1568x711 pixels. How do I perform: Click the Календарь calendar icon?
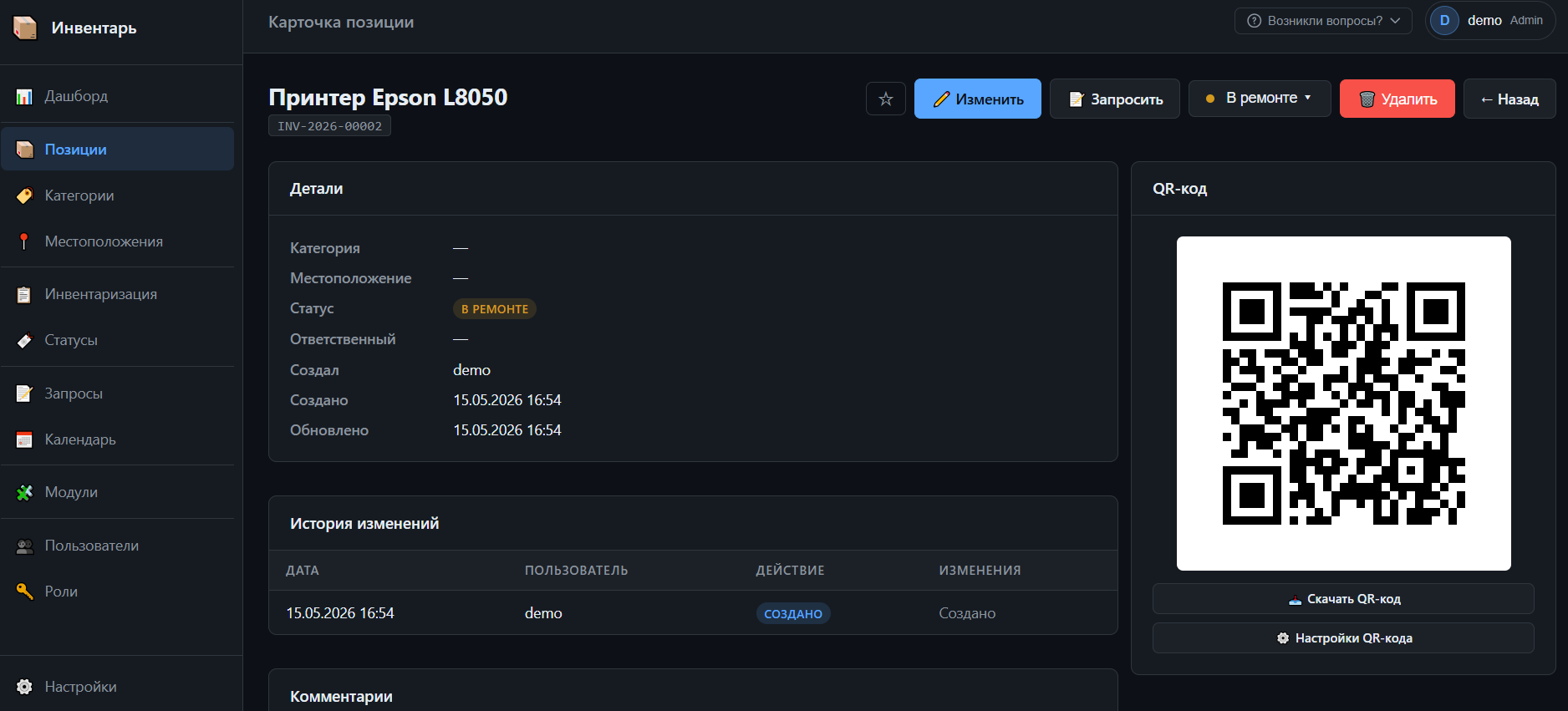coord(24,439)
